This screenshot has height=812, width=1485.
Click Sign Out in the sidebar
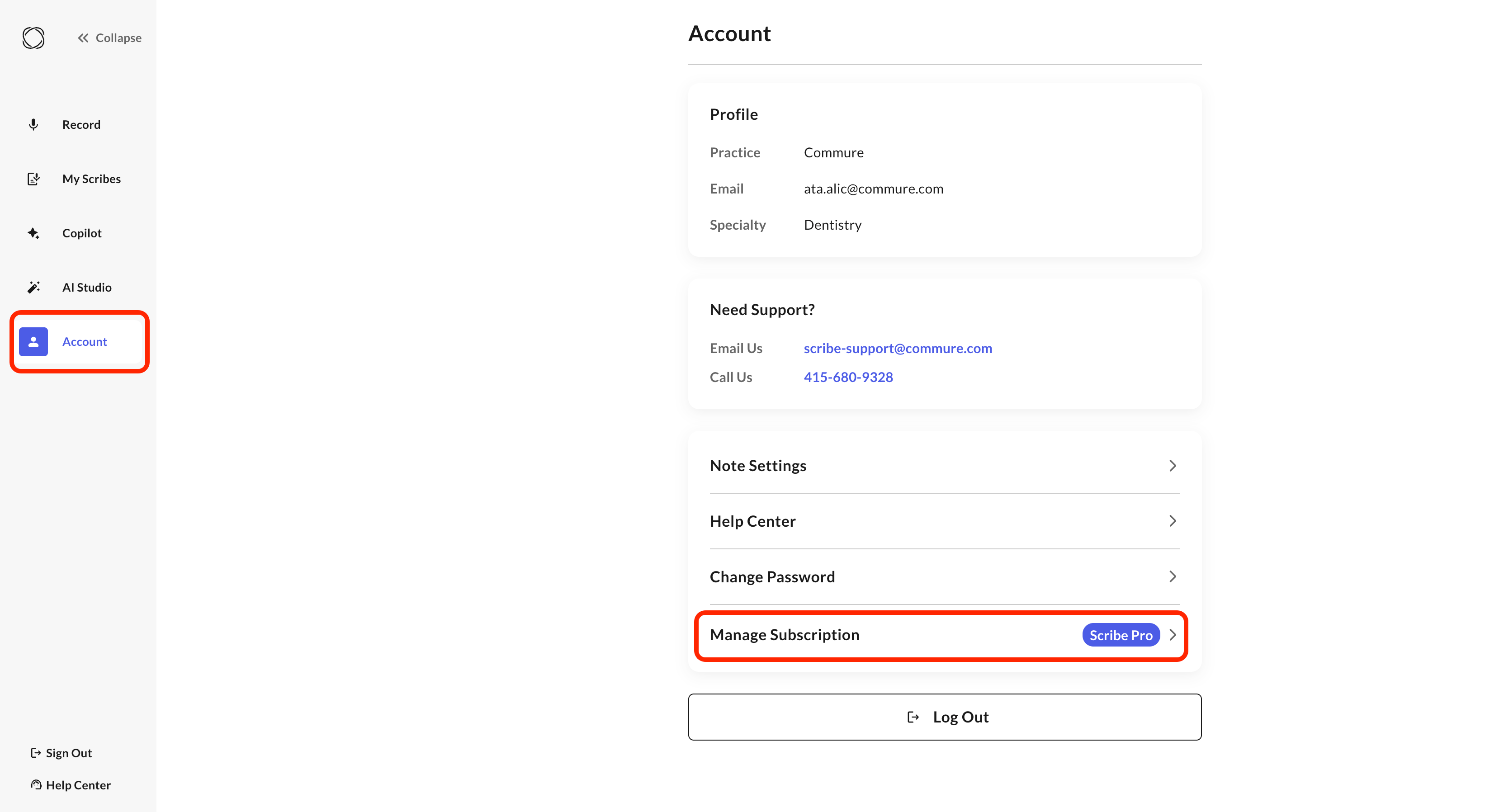[61, 753]
